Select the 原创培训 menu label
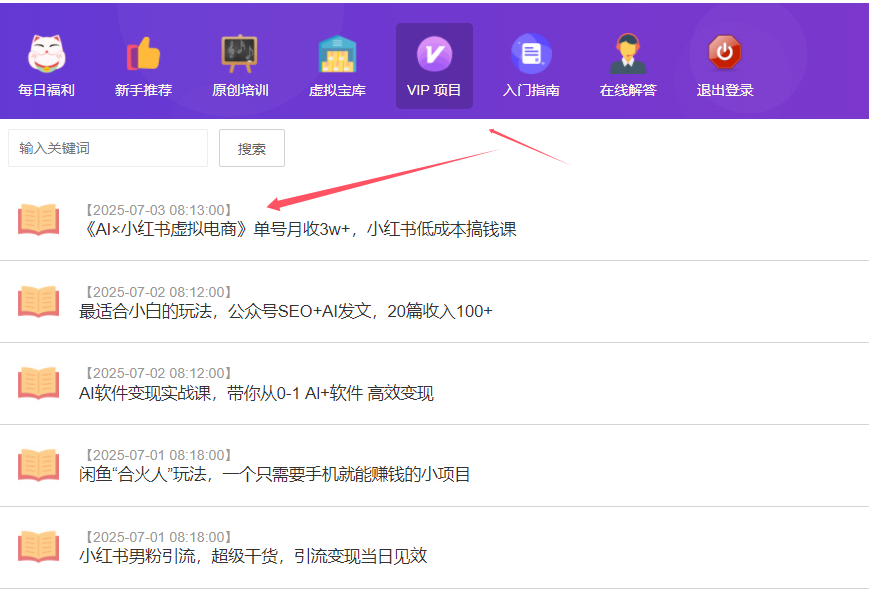The image size is (869, 596). point(240,90)
